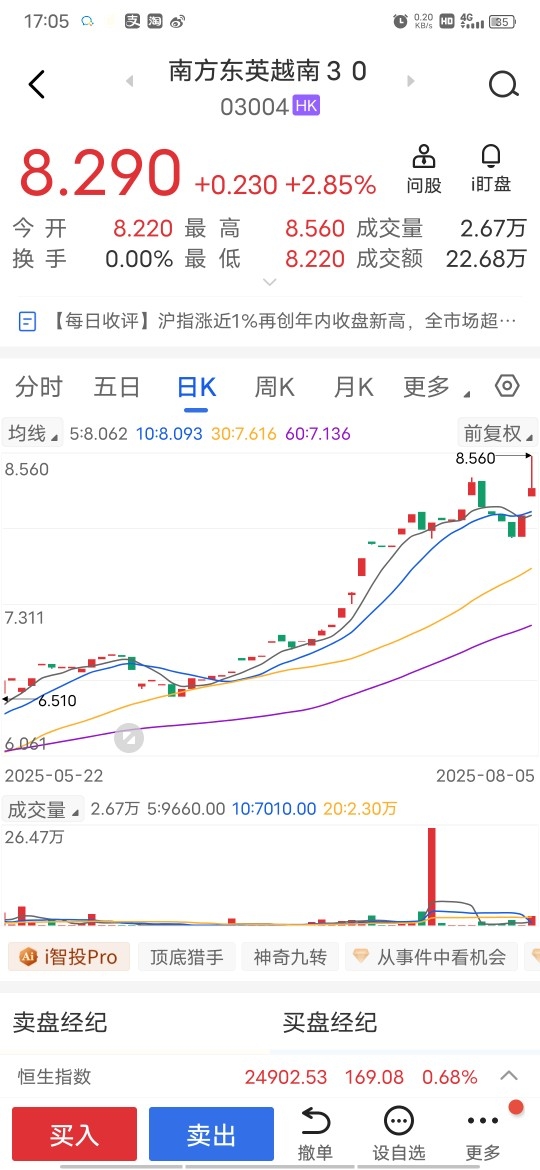Screen dimensions: 540x1170
Task: Tap the change percentage +2.85%
Action: (x=331, y=184)
